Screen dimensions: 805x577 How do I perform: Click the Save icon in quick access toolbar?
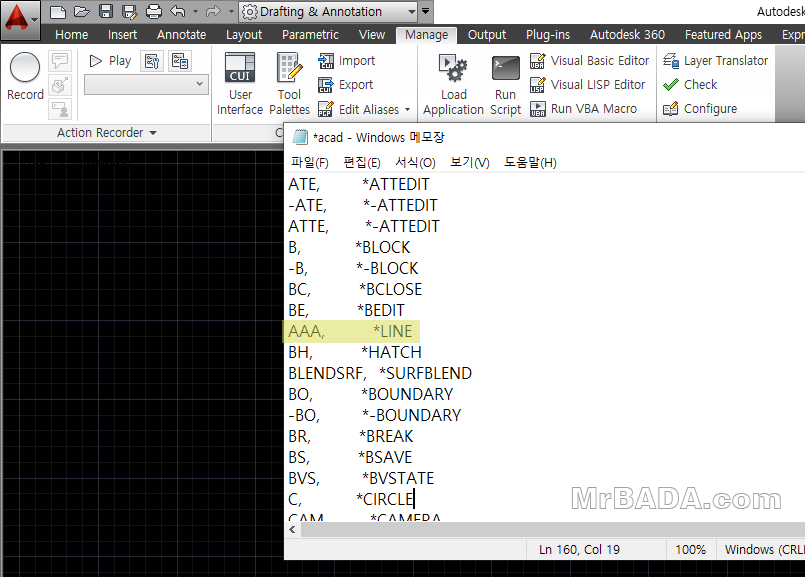point(106,11)
